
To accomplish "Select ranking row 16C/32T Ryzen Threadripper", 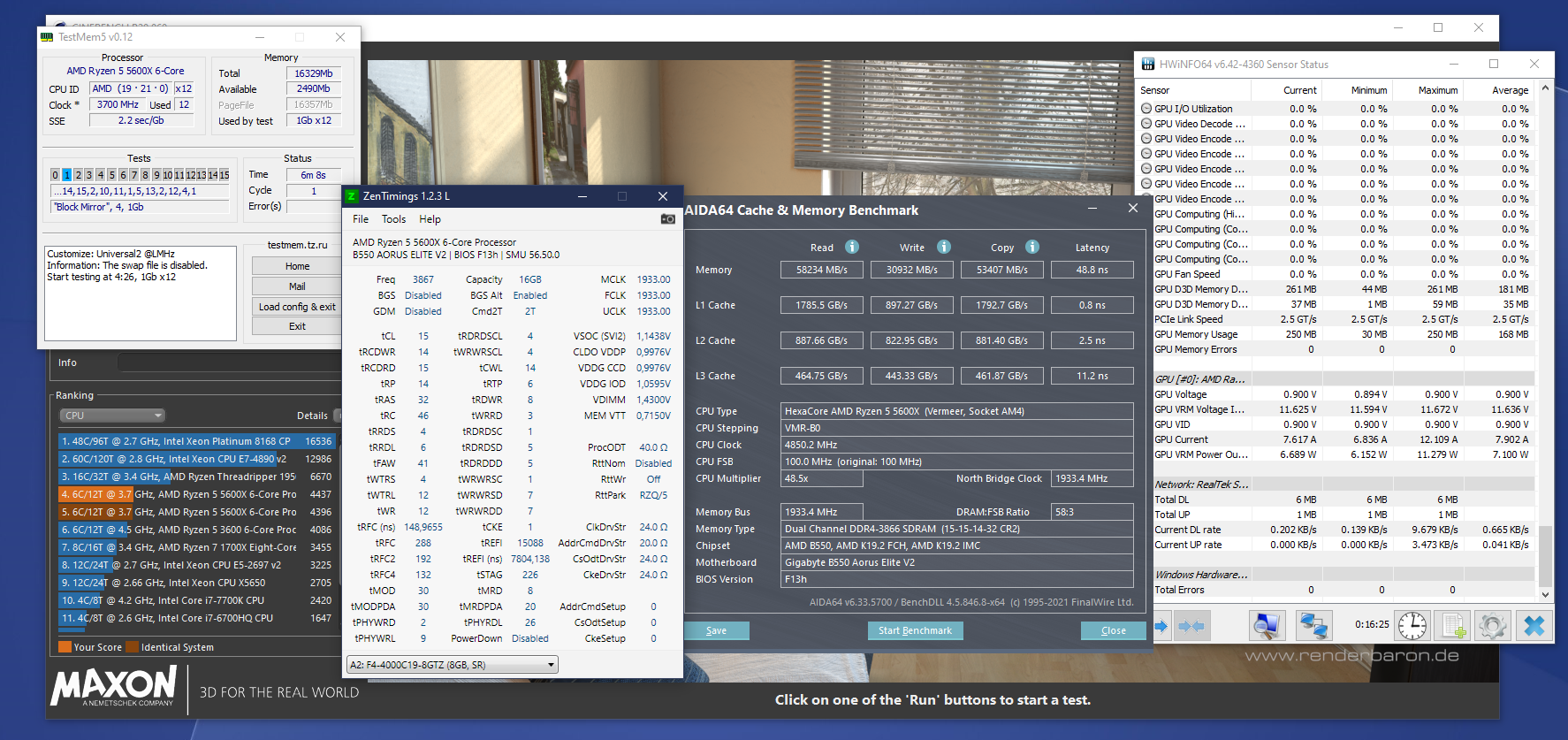I will 196,477.
